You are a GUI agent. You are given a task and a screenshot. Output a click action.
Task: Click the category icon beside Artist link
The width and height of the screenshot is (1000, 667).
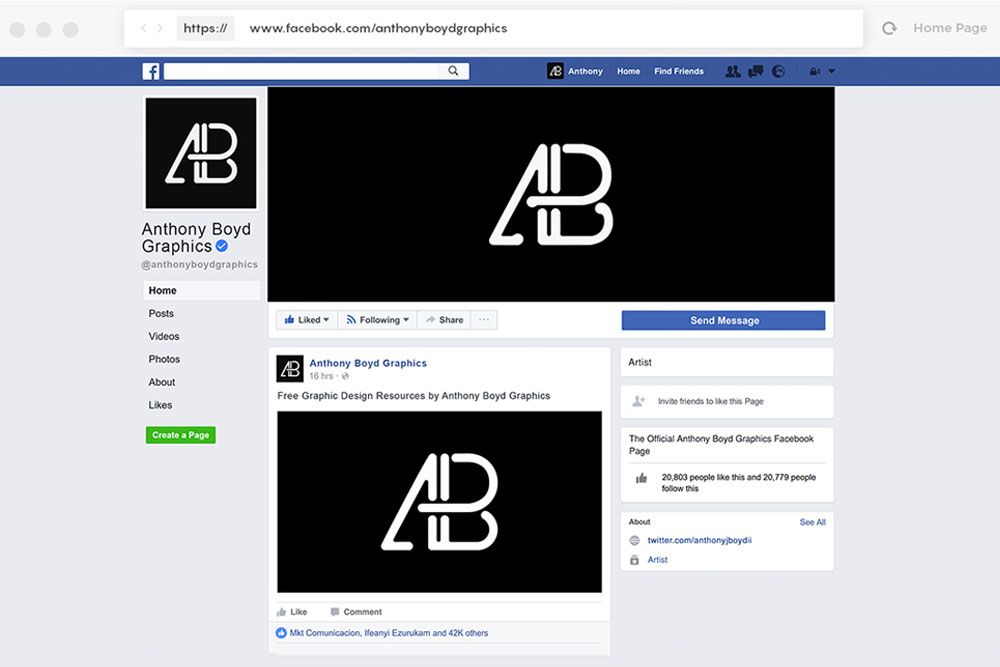(635, 560)
